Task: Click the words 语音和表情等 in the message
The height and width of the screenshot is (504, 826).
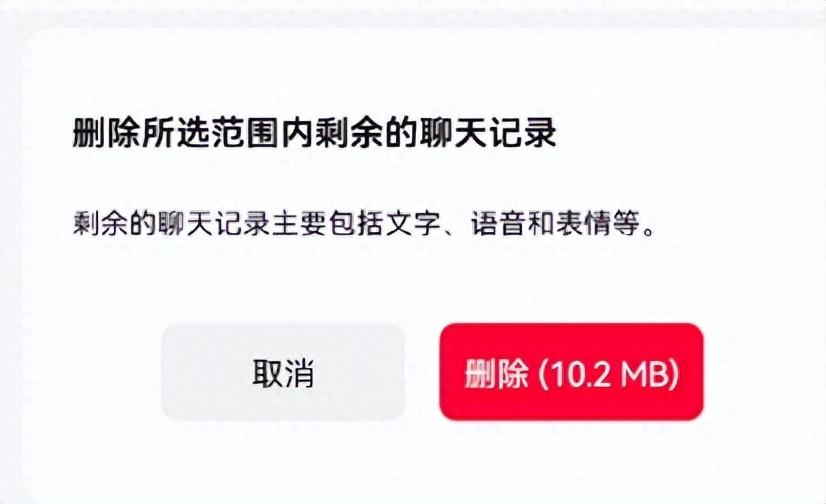Action: click(x=554, y=223)
